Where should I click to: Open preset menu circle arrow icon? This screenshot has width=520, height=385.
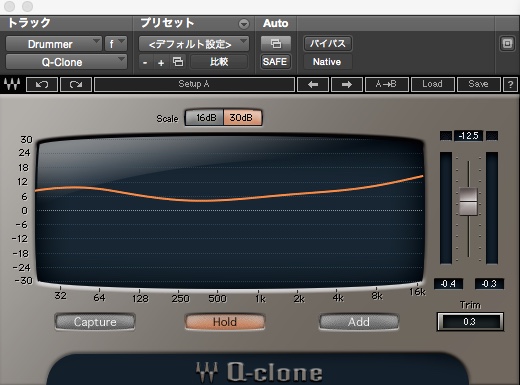tap(244, 24)
